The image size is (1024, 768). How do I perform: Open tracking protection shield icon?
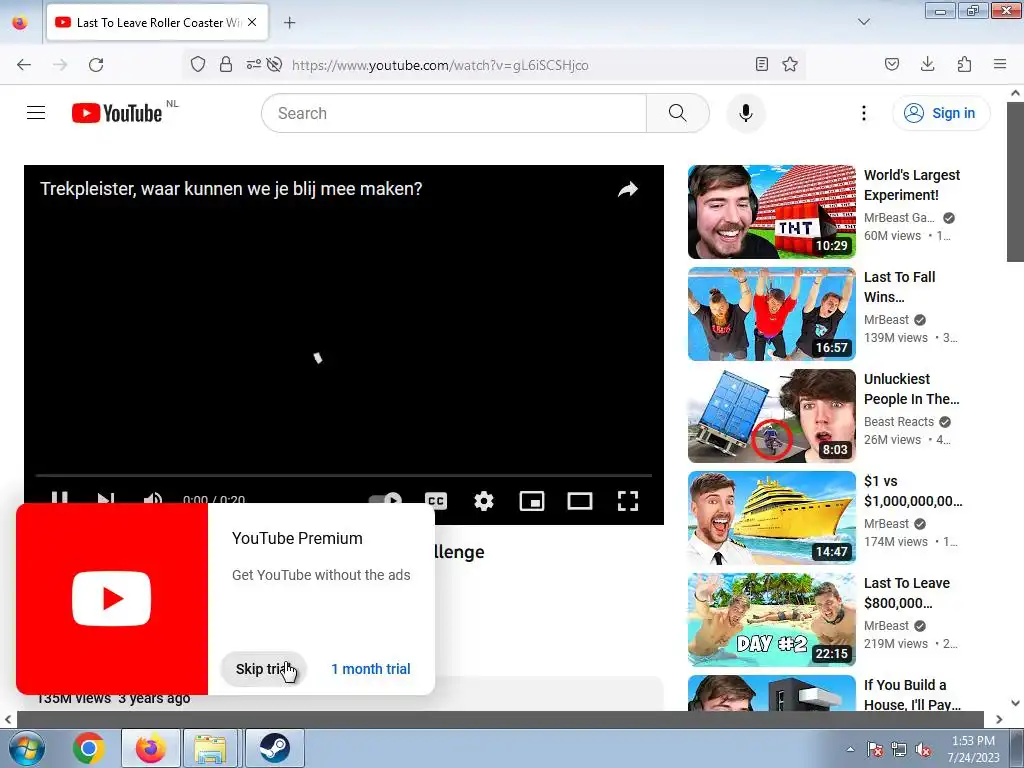coord(198,64)
